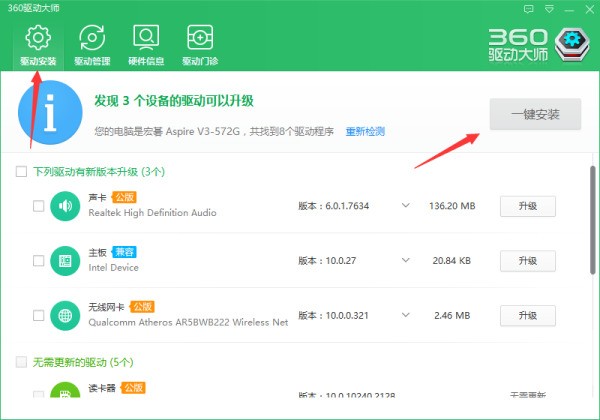Click the 发现 3 个设备的驱动可以升级 heading
The image size is (600, 420).
click(174, 101)
